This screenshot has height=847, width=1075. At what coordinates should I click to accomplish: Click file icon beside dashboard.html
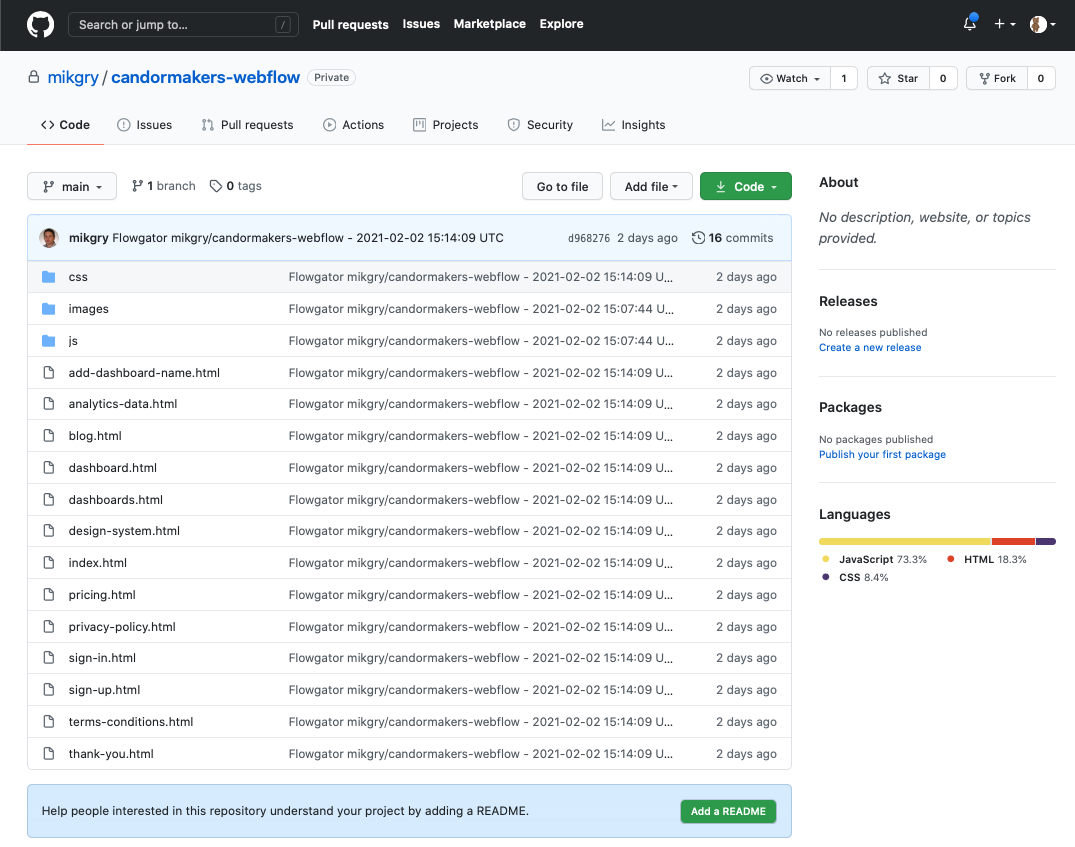click(49, 468)
